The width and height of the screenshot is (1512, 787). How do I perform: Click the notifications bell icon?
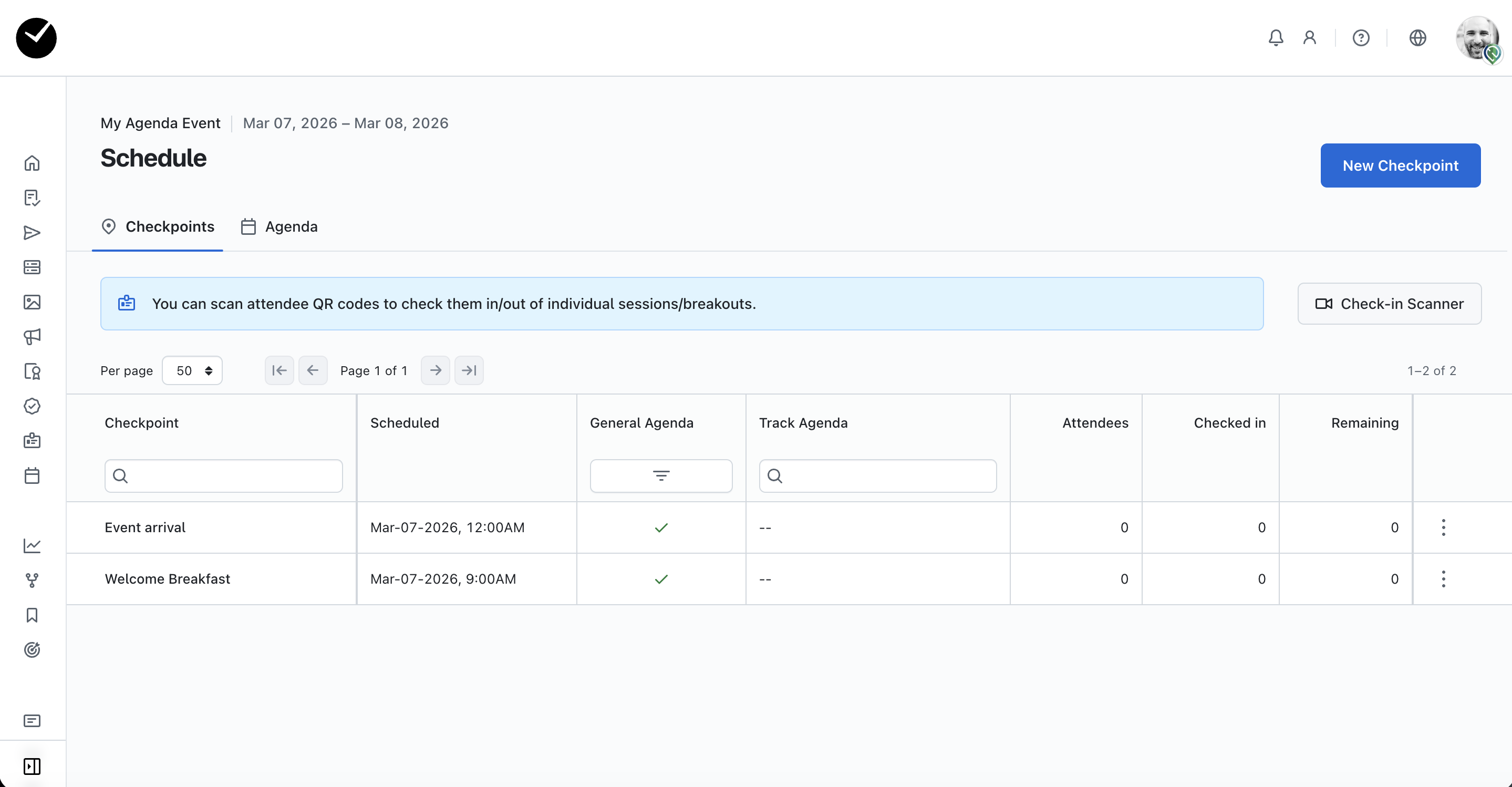pos(1276,38)
